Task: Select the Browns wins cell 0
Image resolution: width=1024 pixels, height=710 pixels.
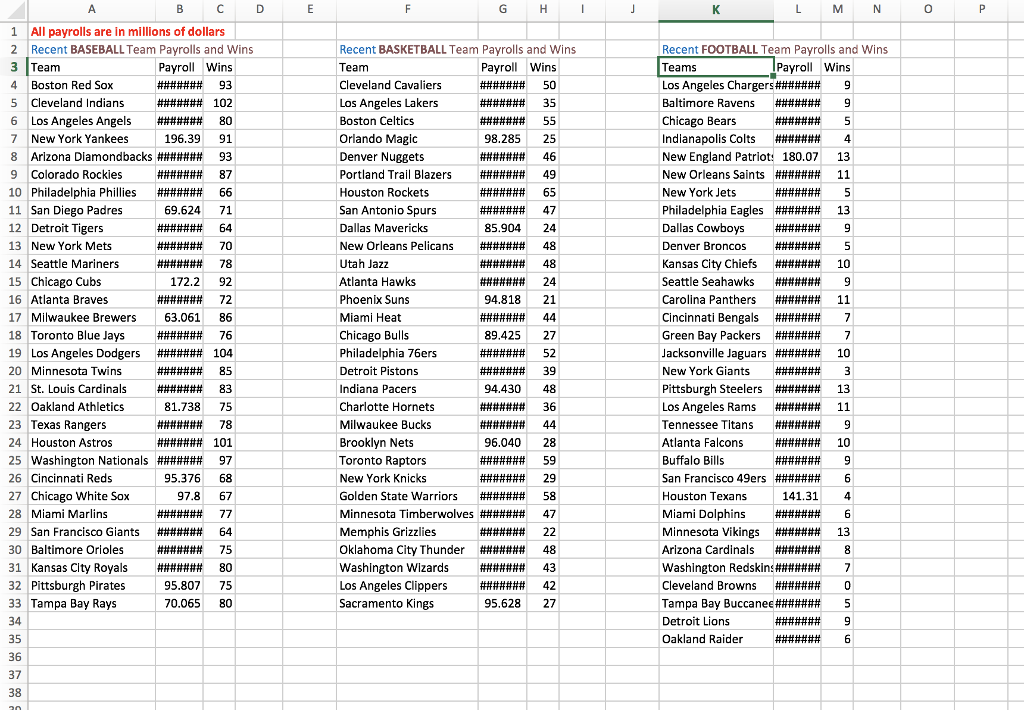Action: (x=837, y=586)
